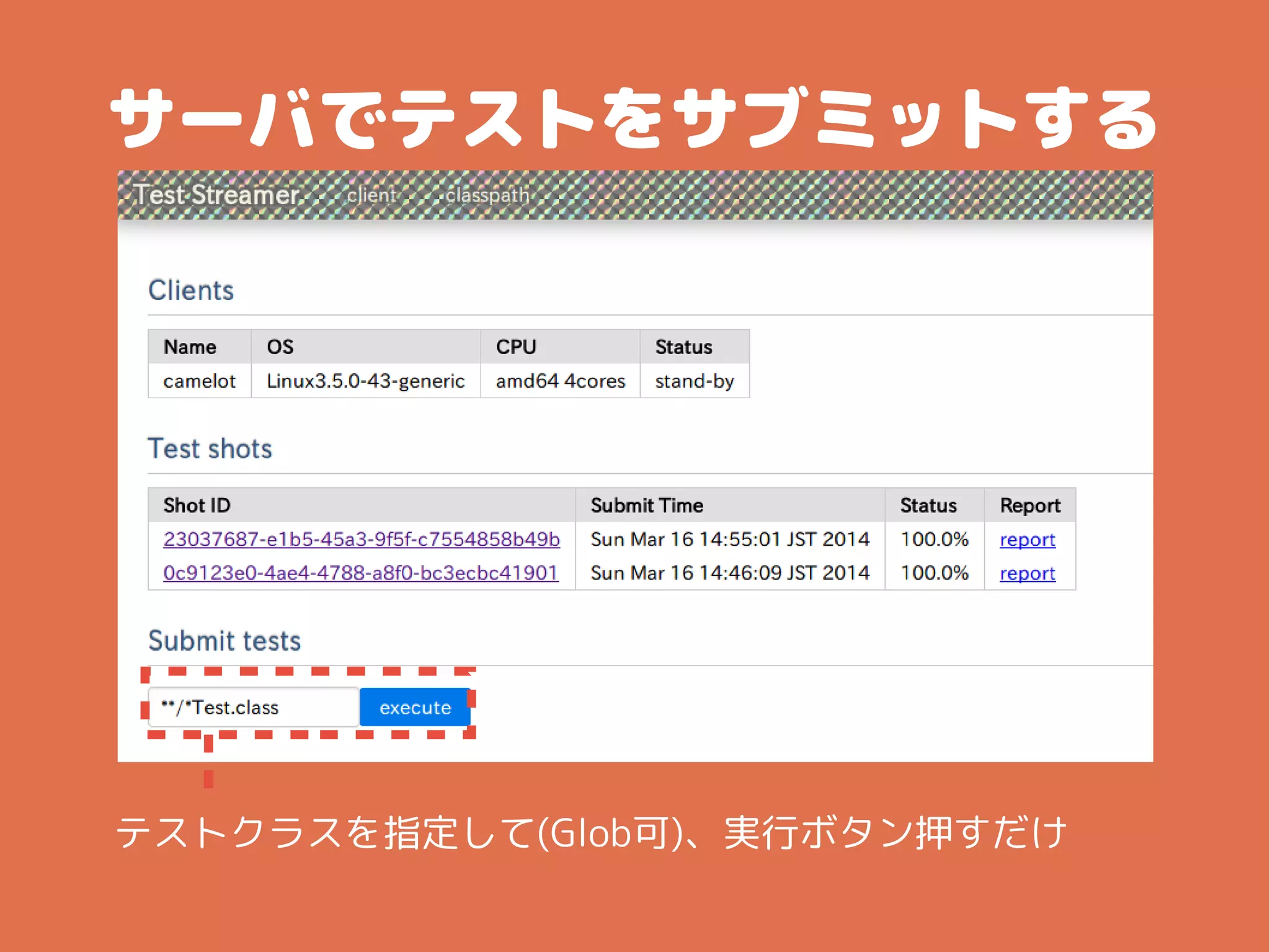Viewport: 1270px width, 952px height.
Task: Click the CPU column header in Clients
Action: 561,347
